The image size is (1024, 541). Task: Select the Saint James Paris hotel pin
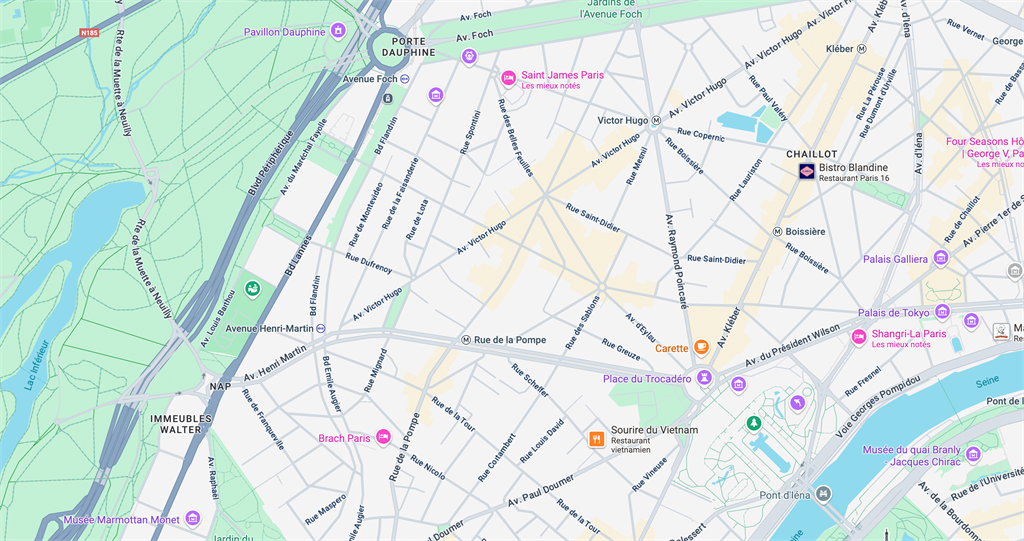(508, 78)
